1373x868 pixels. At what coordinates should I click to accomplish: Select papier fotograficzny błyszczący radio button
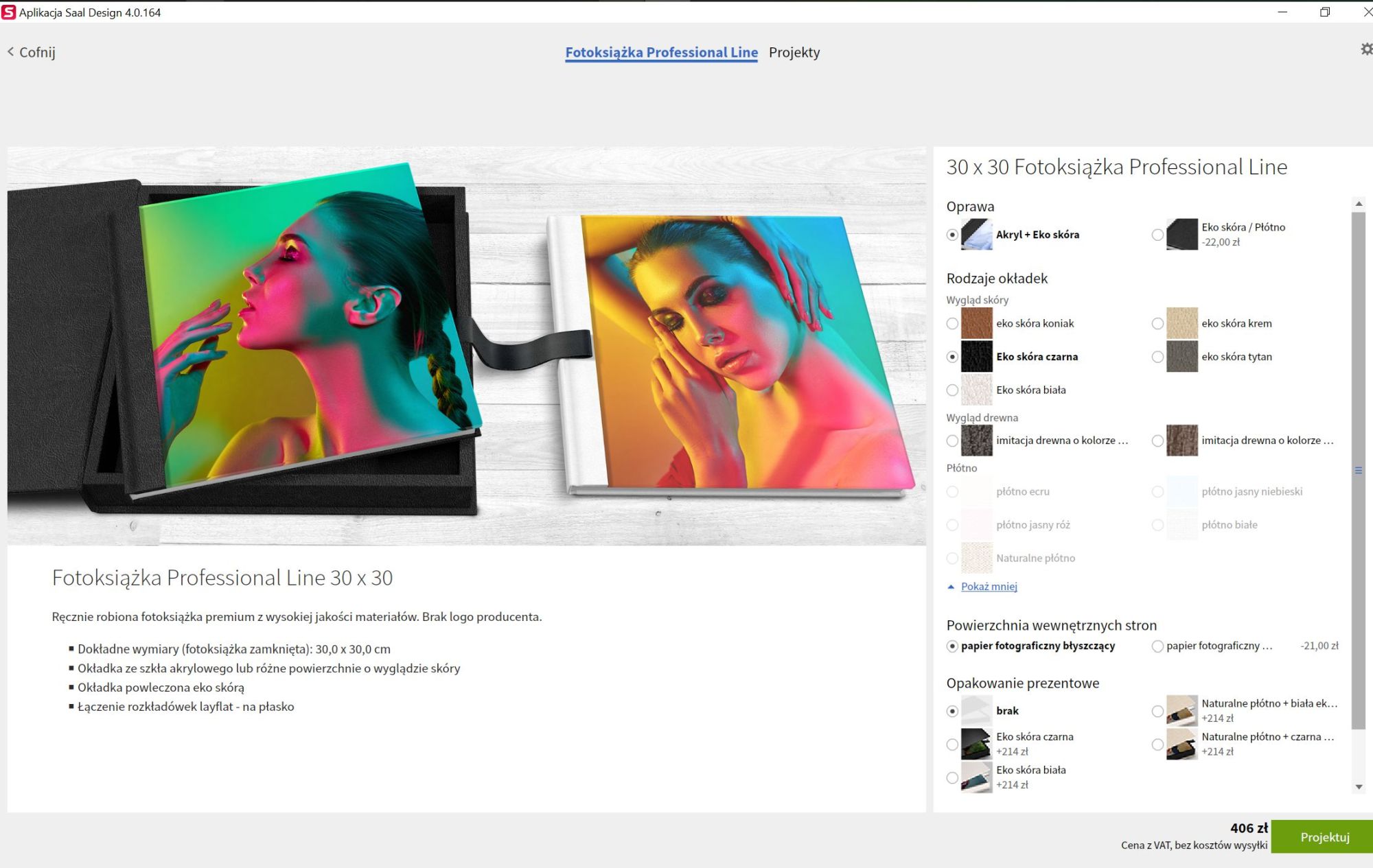tap(952, 646)
